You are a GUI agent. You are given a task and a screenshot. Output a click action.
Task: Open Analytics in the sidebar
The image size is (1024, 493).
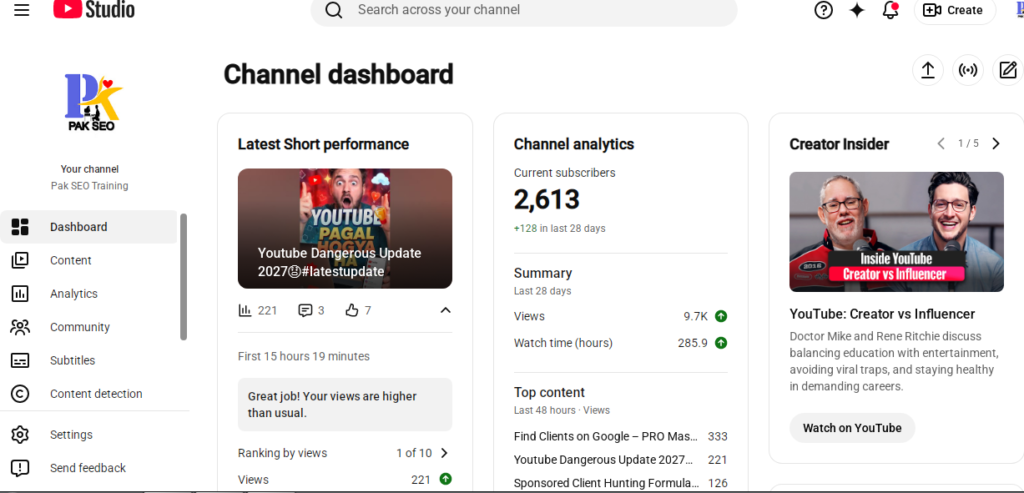pyautogui.click(x=89, y=293)
